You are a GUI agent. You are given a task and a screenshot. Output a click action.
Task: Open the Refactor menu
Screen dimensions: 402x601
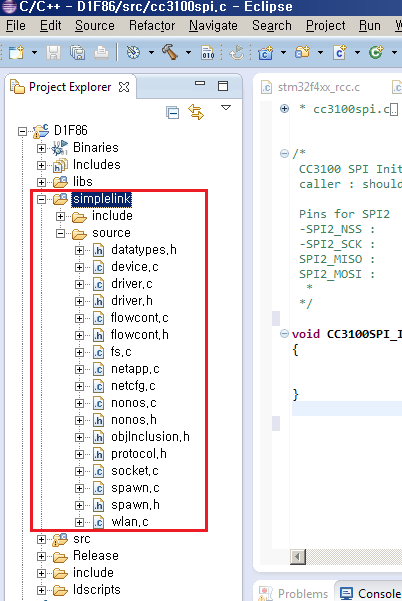pyautogui.click(x=152, y=26)
